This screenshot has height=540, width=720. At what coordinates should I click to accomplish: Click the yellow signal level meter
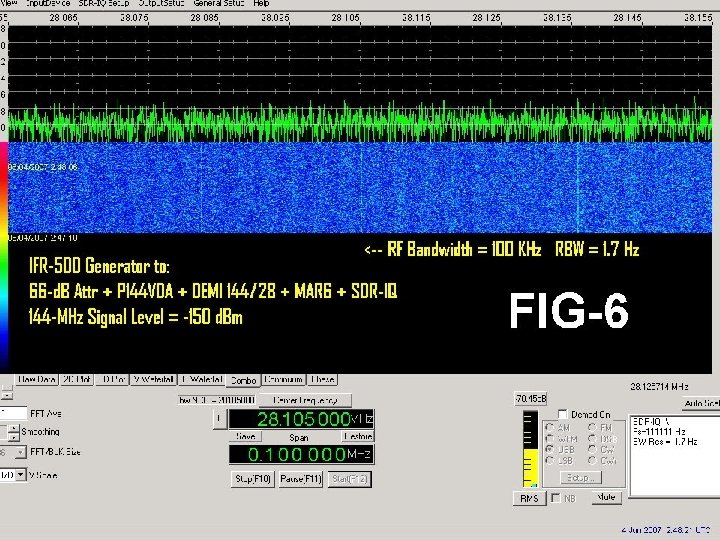point(531,449)
